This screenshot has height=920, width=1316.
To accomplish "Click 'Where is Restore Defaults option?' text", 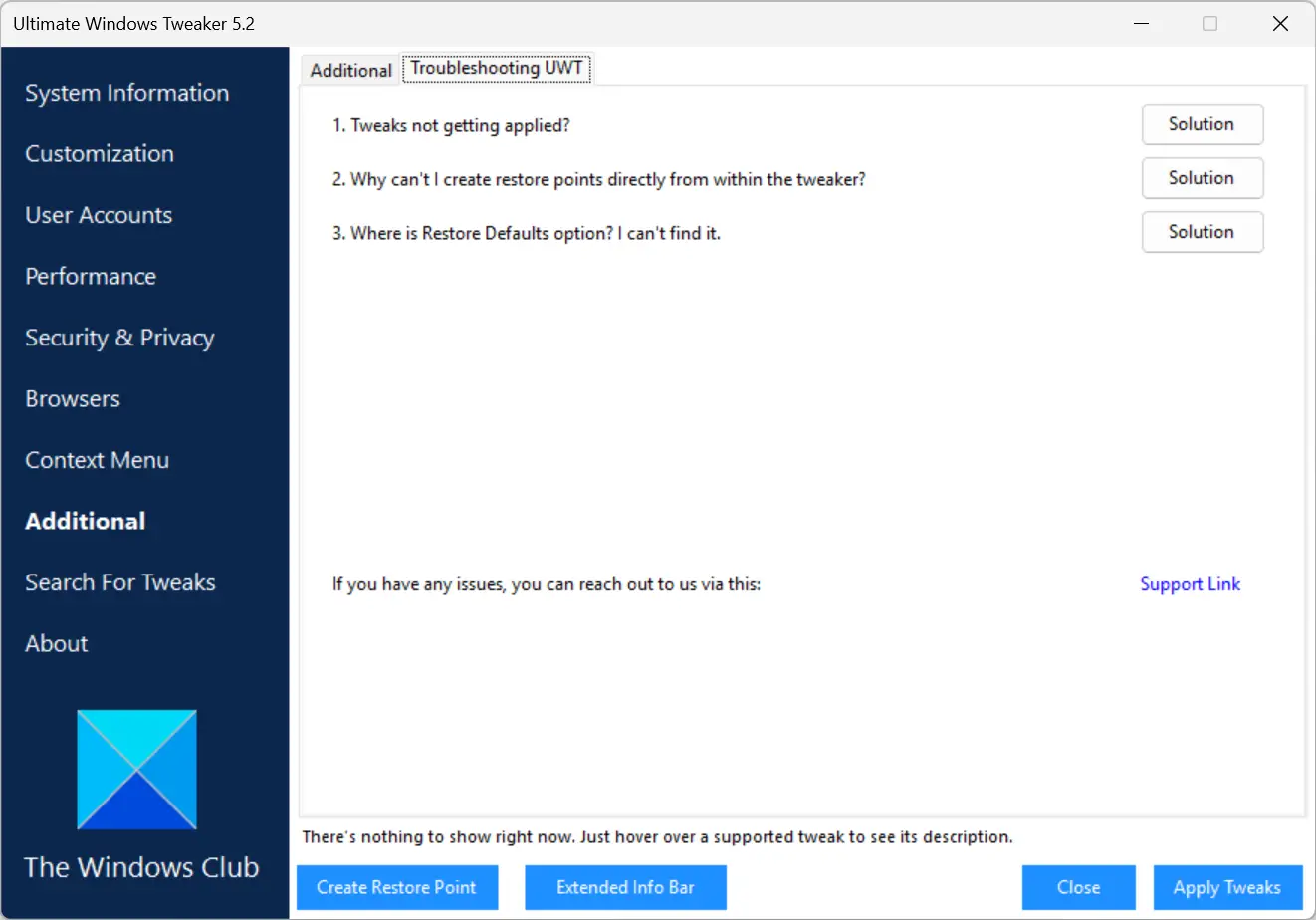I will [x=527, y=234].
